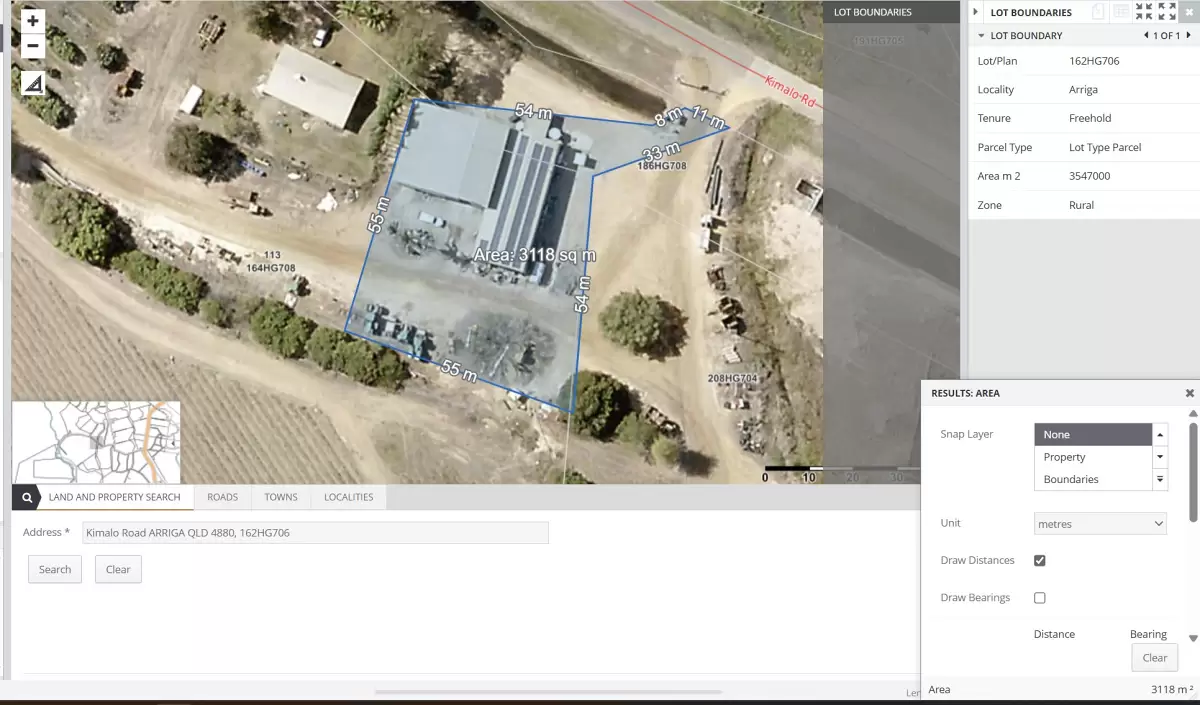The width and height of the screenshot is (1200, 705).
Task: Go to next lot boundary result
Action: (1189, 35)
